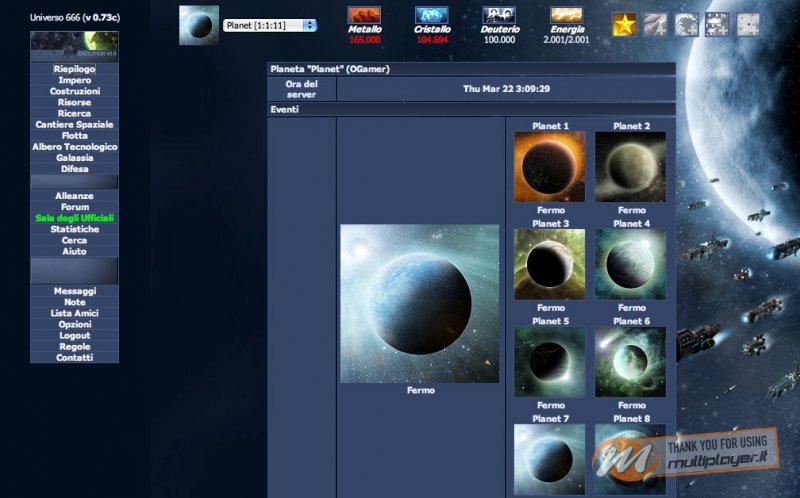Click the second officer icon after the star
Image resolution: width=800 pixels, height=498 pixels.
tap(656, 24)
